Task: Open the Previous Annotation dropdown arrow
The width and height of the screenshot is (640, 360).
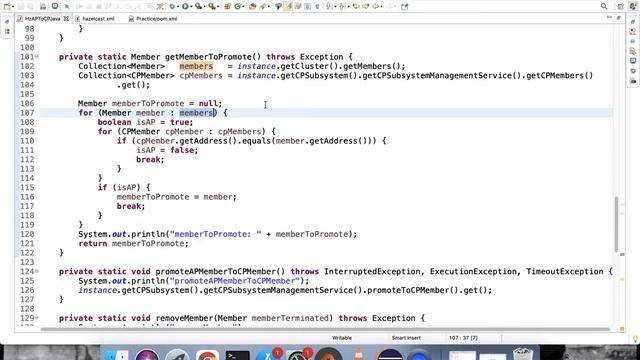Action: pyautogui.click(x=349, y=7)
